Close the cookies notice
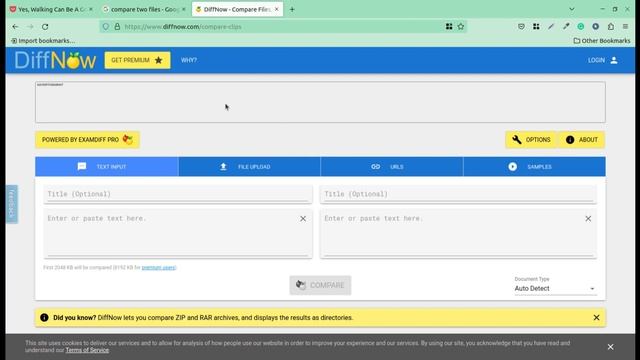Image resolution: width=640 pixels, height=360 pixels. [x=610, y=347]
